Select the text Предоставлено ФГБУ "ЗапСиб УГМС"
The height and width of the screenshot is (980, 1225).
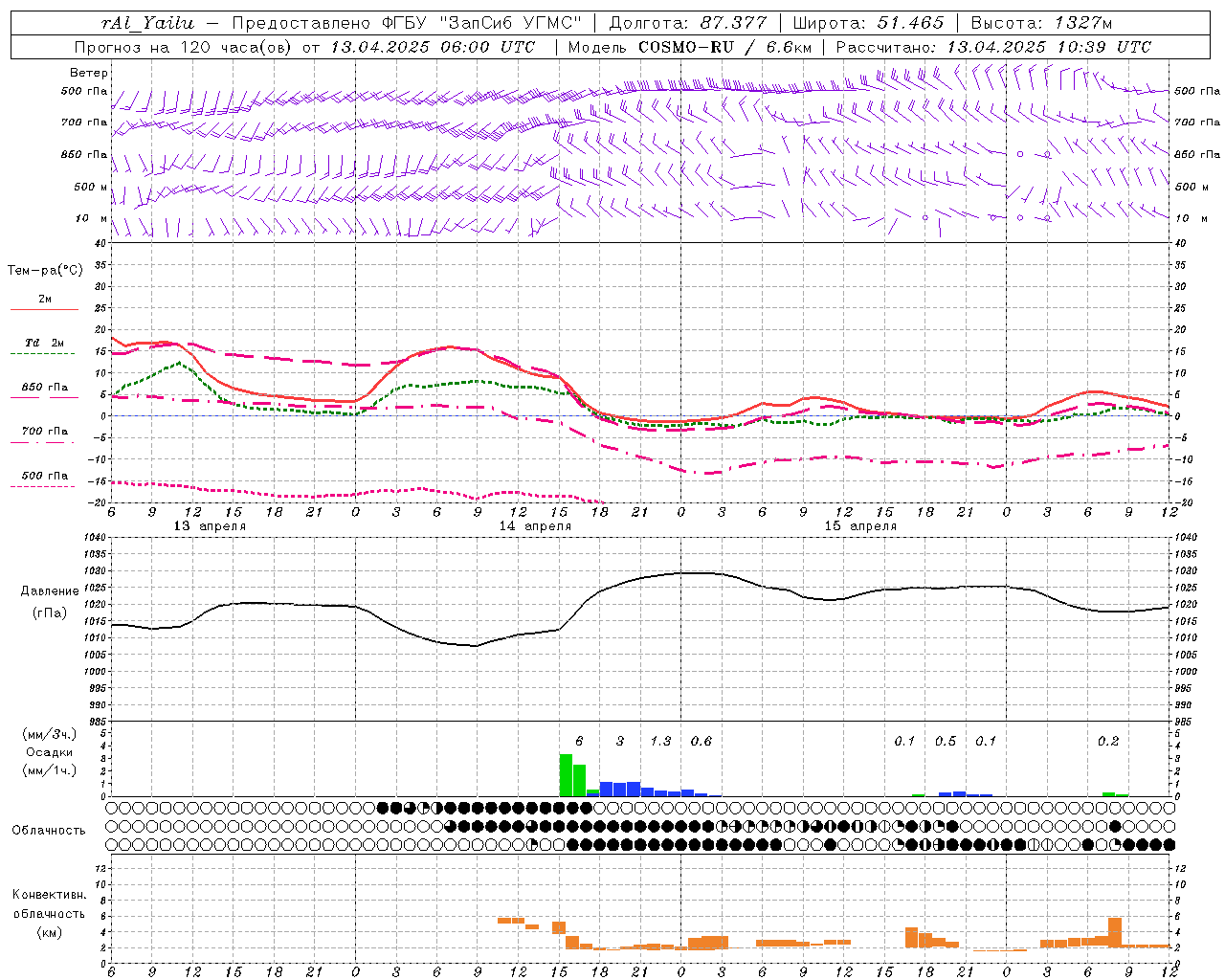click(408, 23)
